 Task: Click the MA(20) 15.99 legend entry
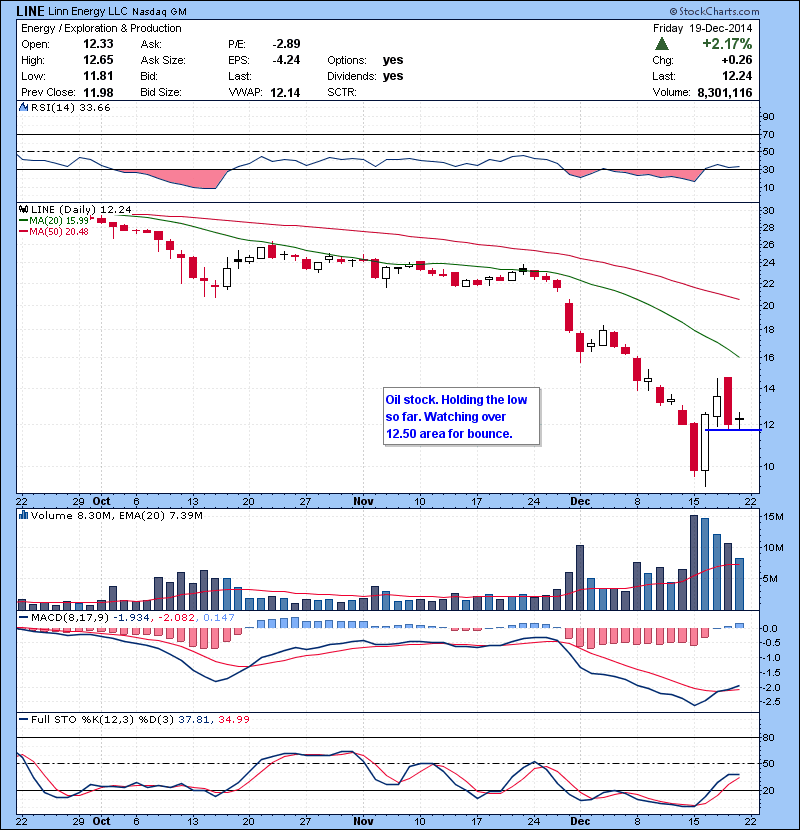click(x=54, y=221)
